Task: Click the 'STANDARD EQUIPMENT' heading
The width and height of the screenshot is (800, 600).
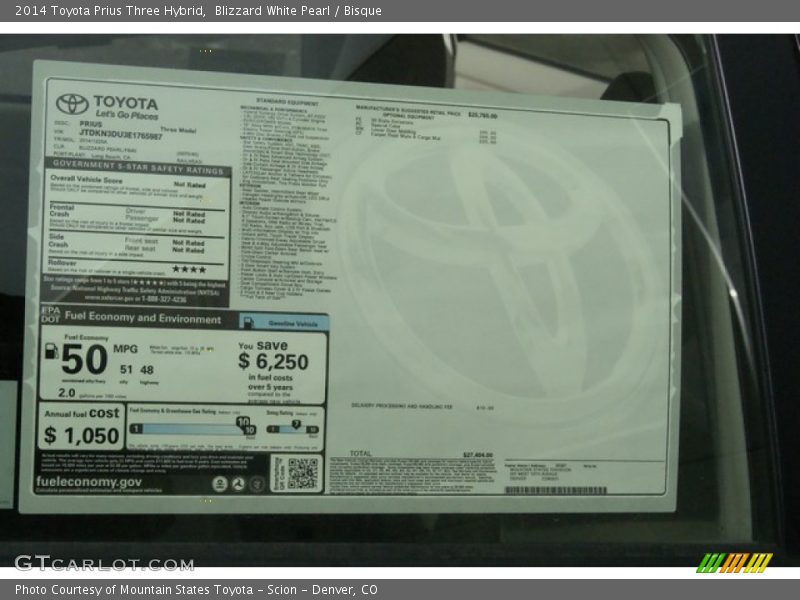Action: pyautogui.click(x=287, y=103)
